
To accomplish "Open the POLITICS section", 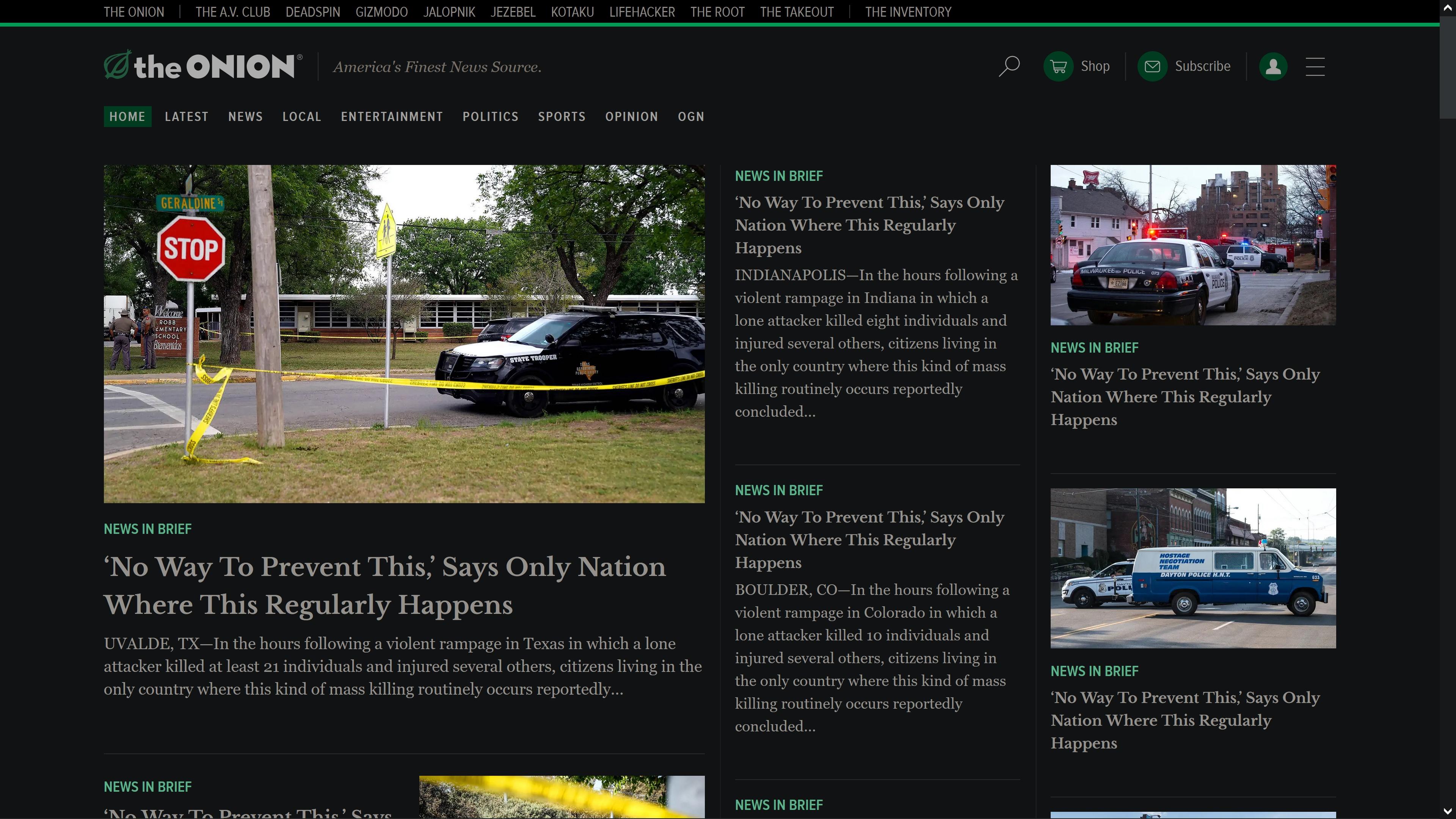I will tap(490, 116).
